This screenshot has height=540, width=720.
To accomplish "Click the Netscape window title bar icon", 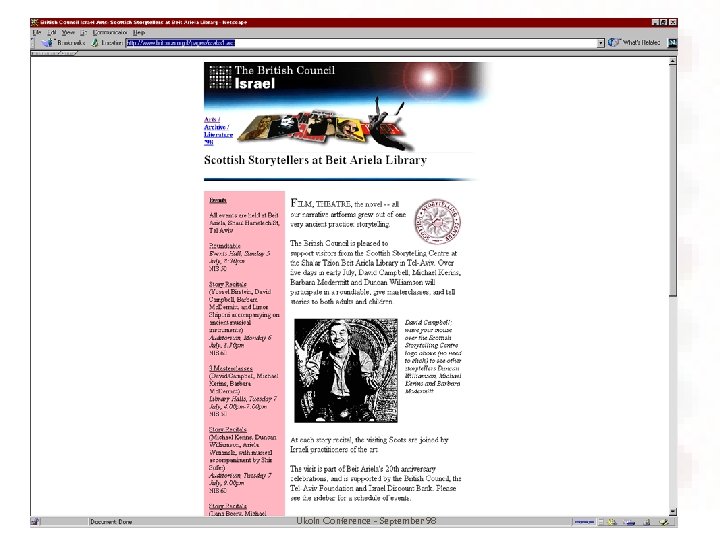I will click(x=34, y=22).
